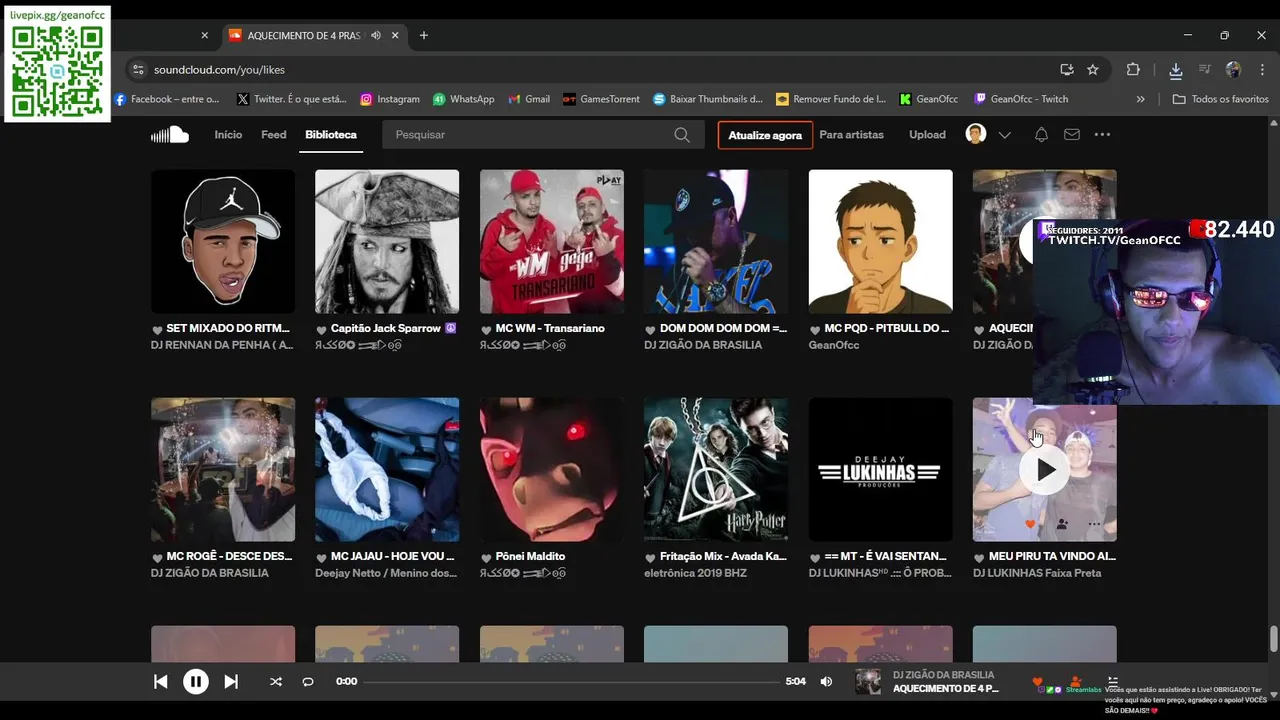Open the GamesTorrent bookmark

(601, 99)
